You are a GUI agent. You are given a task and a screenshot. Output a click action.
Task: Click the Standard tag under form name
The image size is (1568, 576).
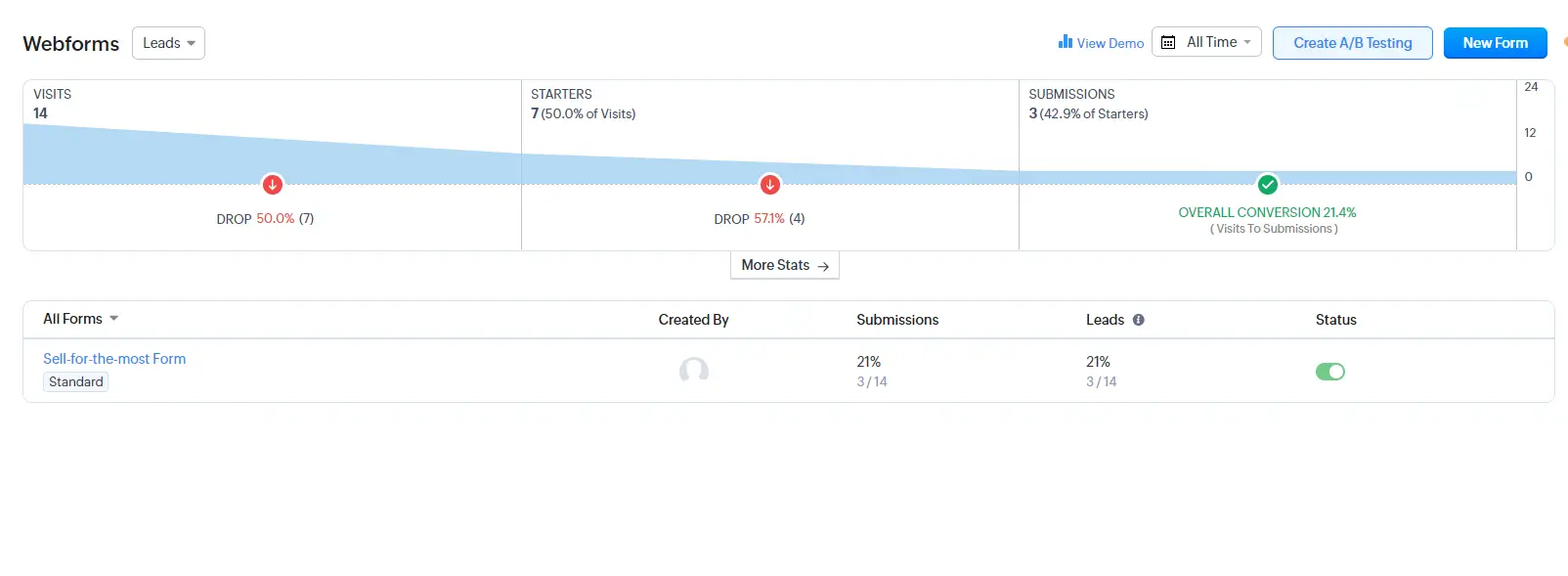click(x=76, y=382)
